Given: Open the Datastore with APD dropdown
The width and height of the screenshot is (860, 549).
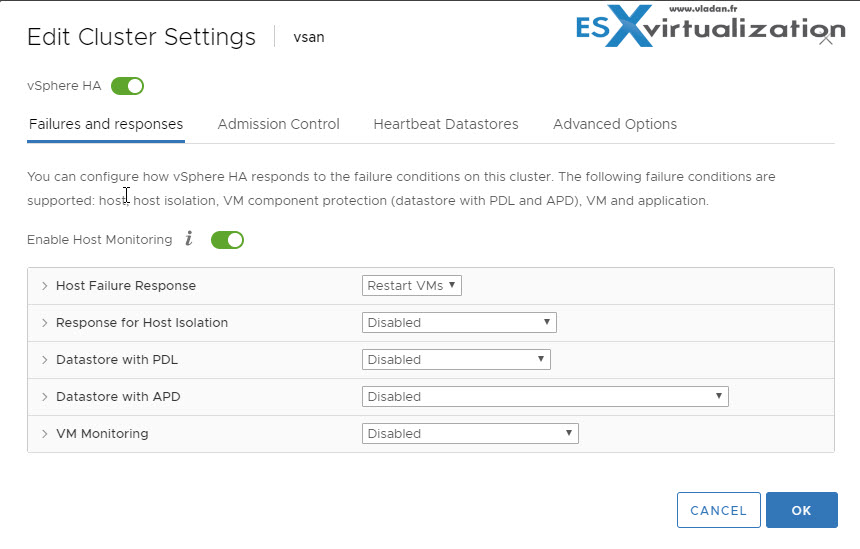Looking at the screenshot, I should click(545, 397).
